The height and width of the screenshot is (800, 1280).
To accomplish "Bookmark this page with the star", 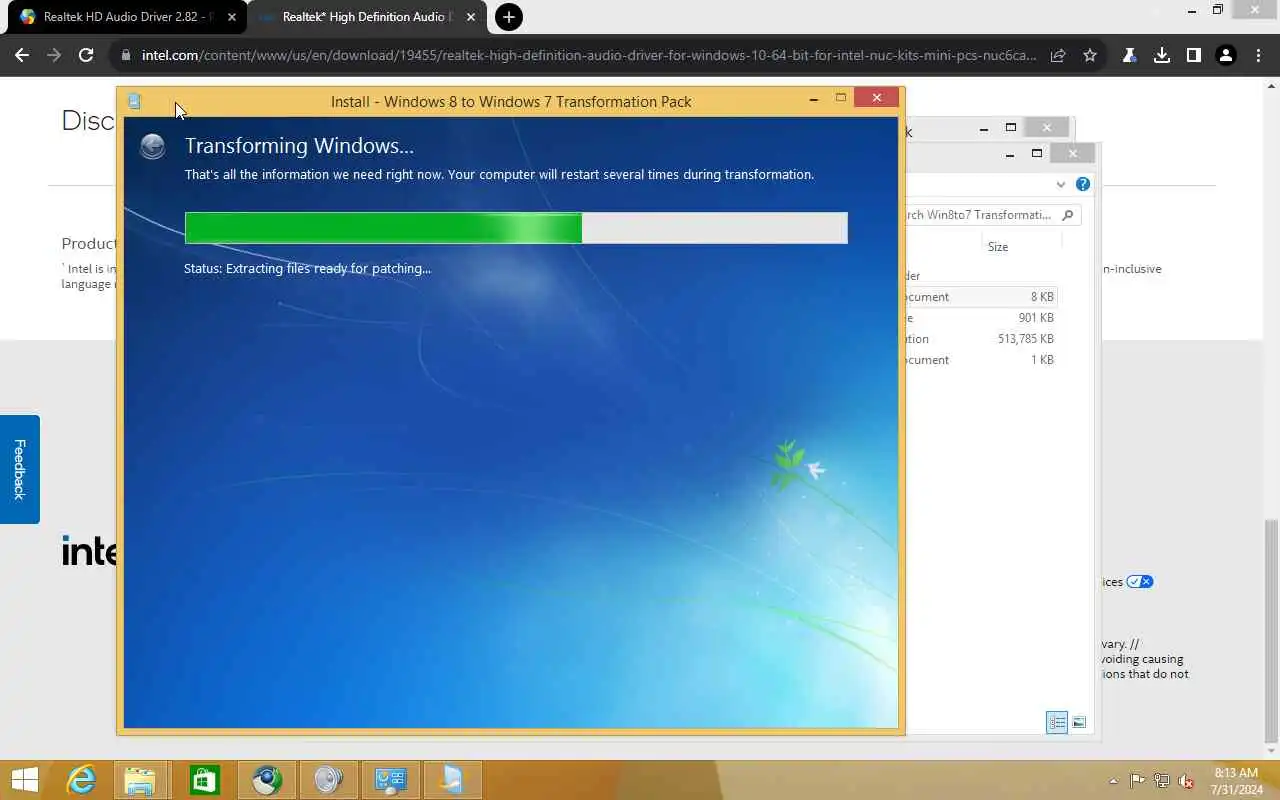I will tap(1090, 56).
